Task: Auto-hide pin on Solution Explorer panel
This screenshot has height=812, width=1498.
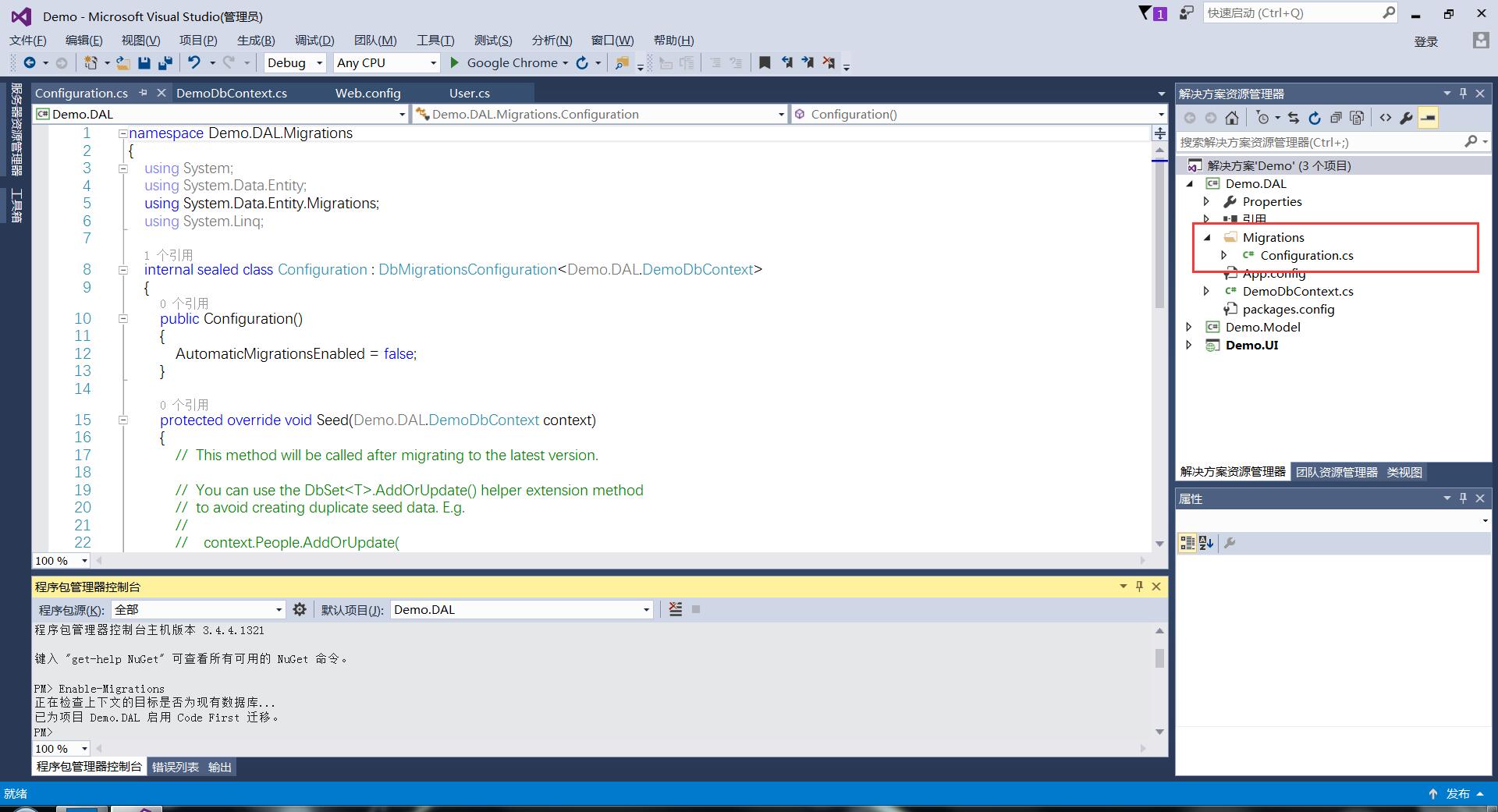Action: click(1463, 93)
